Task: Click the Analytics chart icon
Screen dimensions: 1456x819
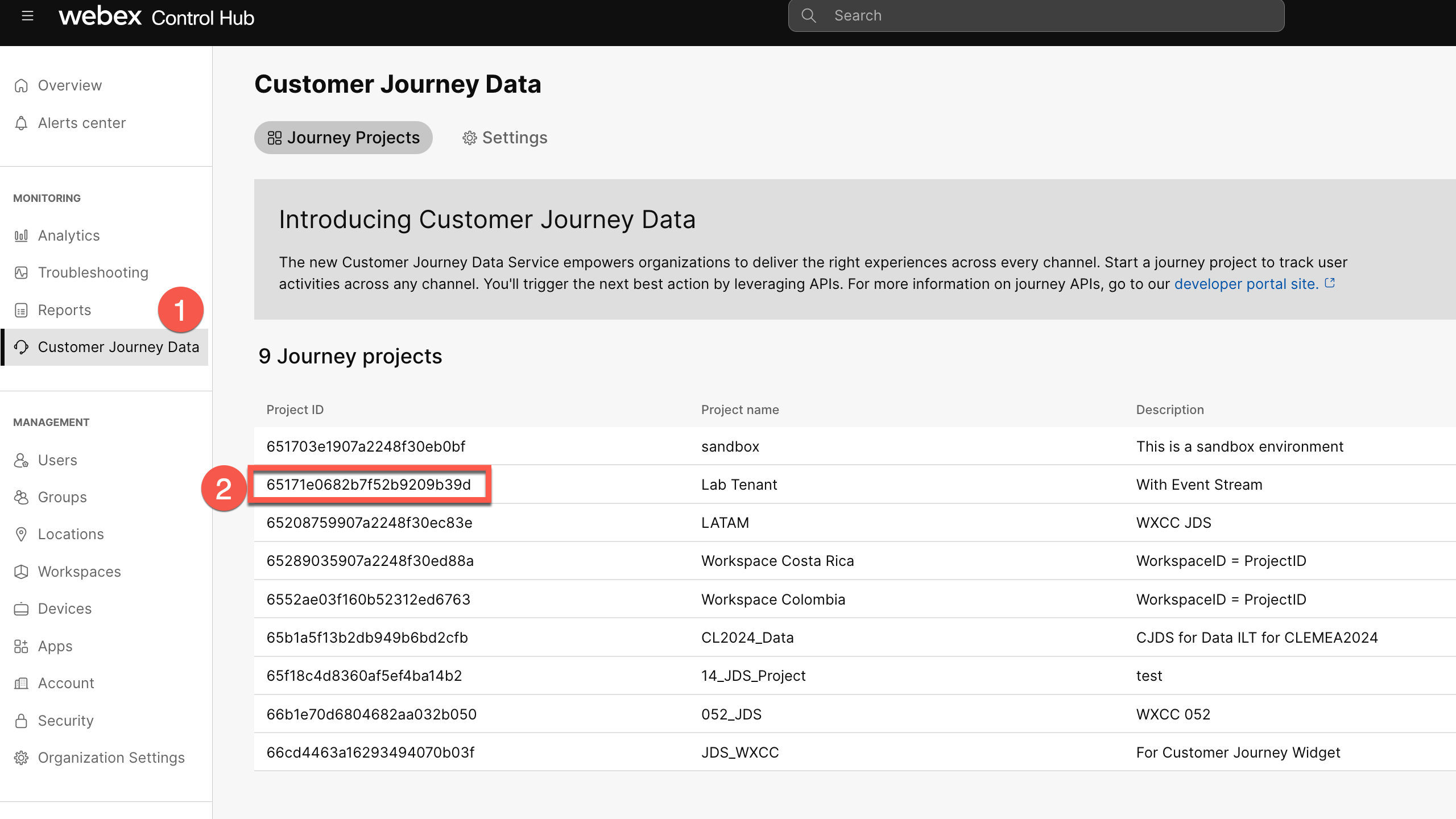Action: click(21, 235)
